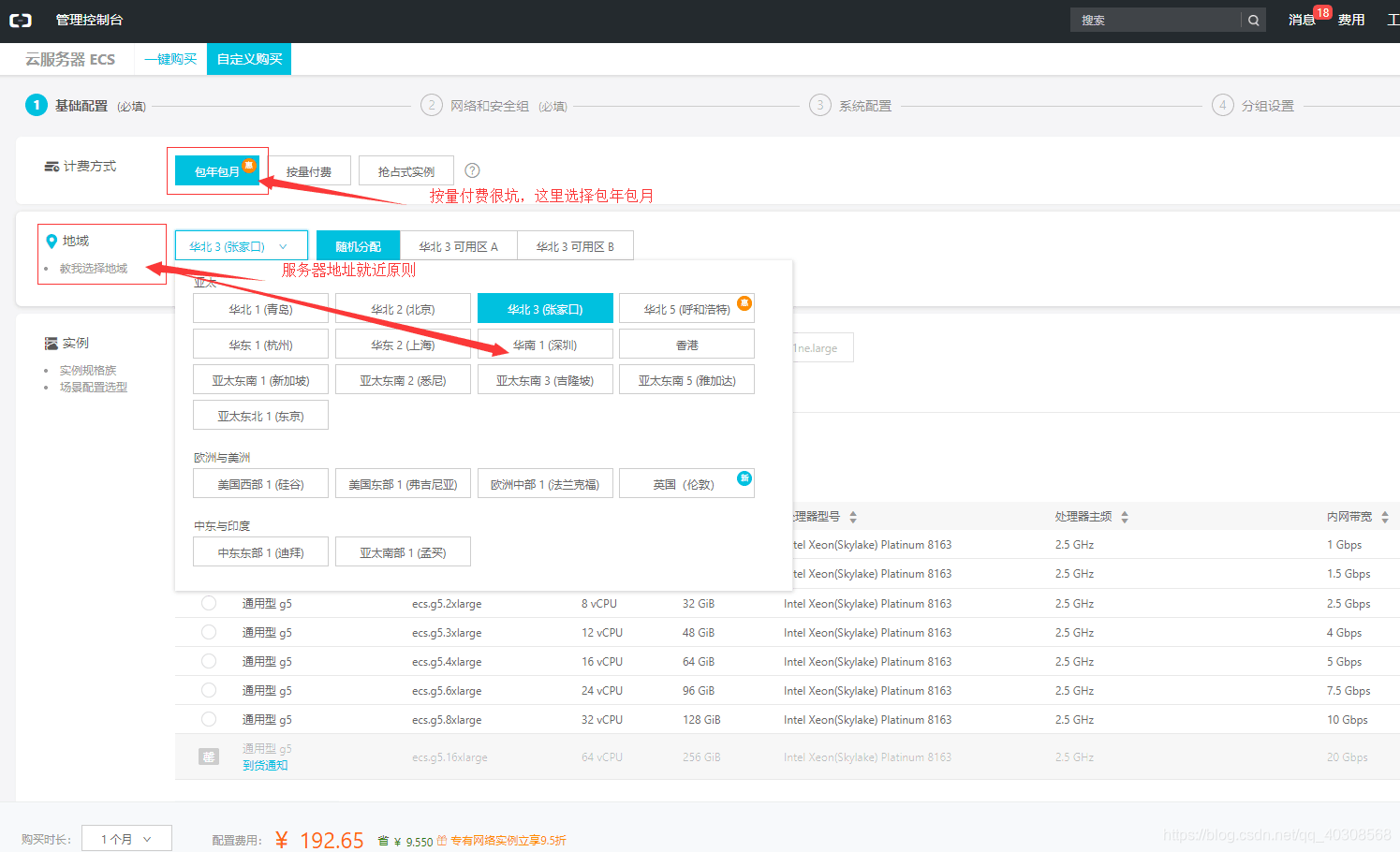
Task: Open the 消息 messages menu
Action: coord(1303,20)
